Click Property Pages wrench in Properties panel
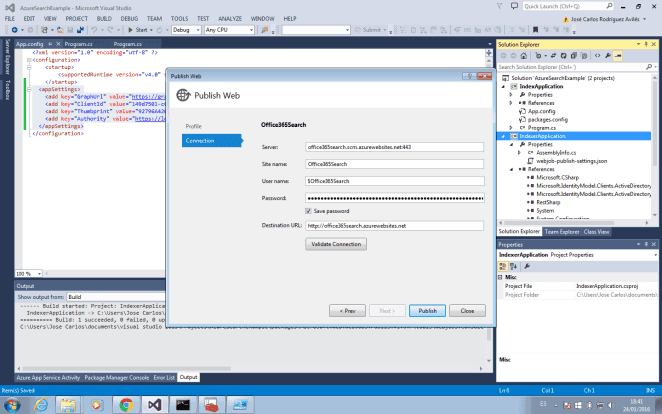The image size is (662, 414). point(527,266)
